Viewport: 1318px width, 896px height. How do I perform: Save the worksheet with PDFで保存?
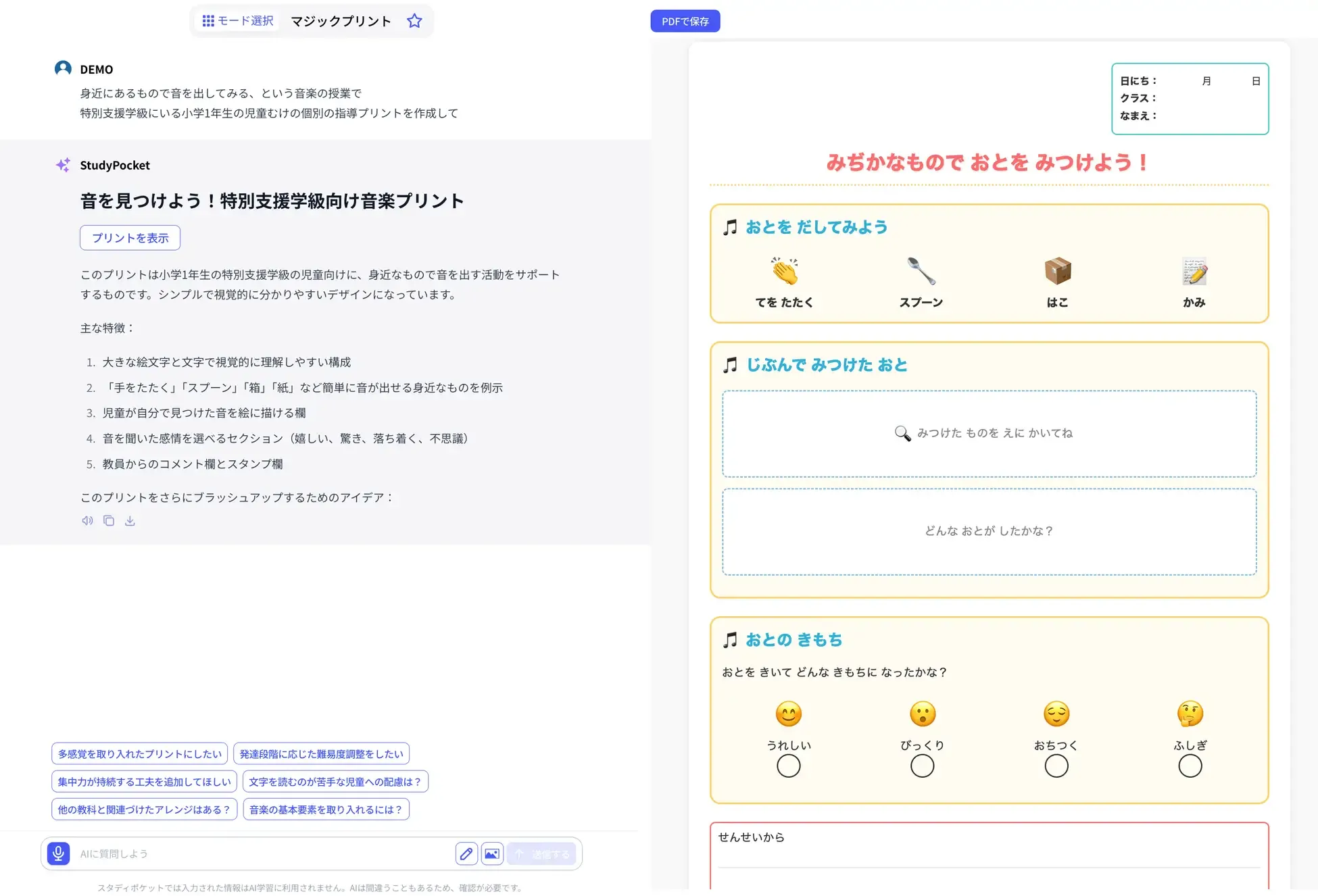685,21
